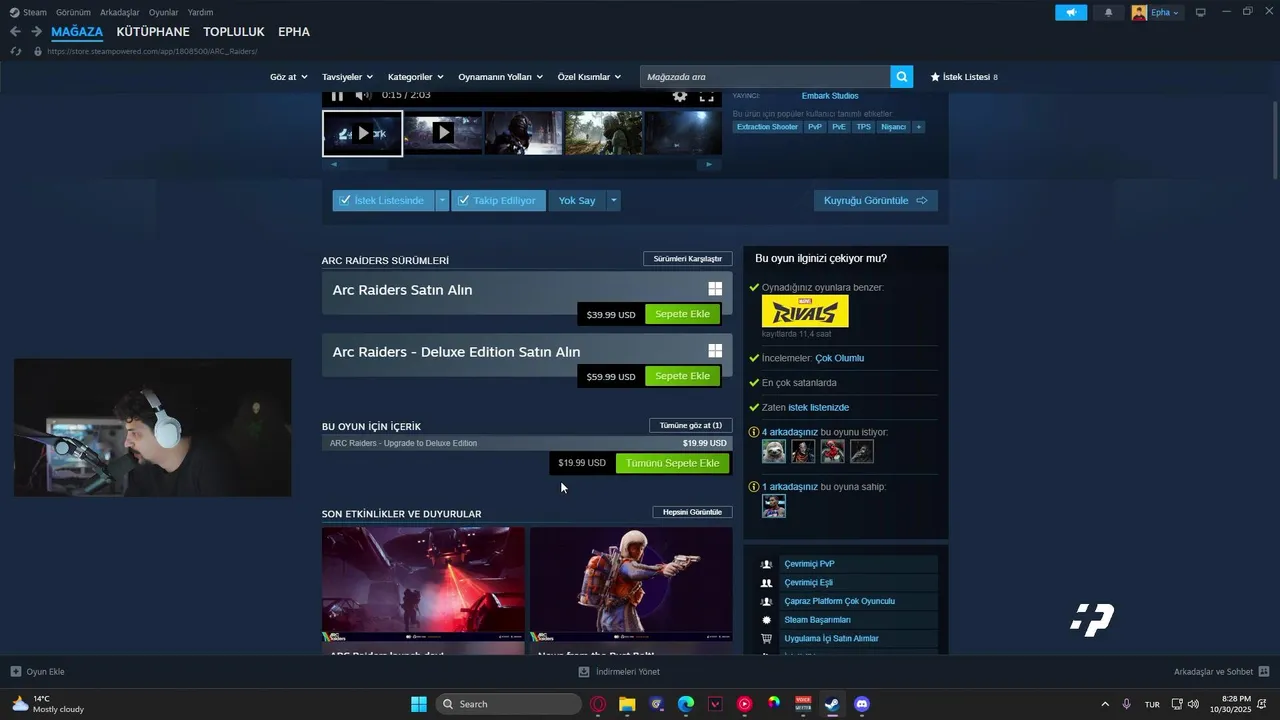Click Oyun Ekle at bottom left

(37, 672)
